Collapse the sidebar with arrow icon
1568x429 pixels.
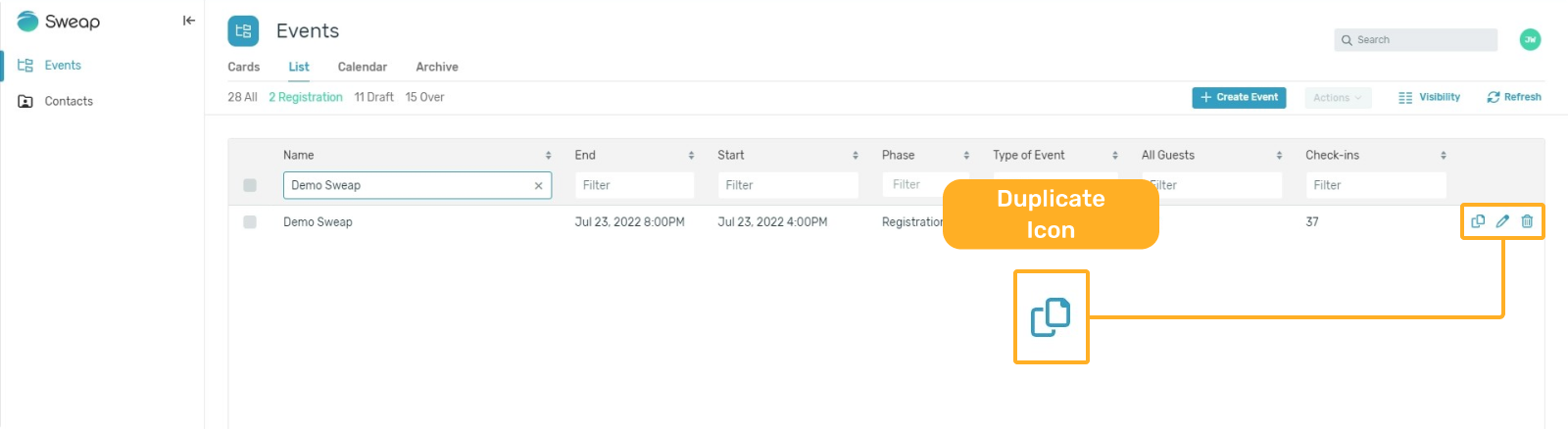(189, 21)
